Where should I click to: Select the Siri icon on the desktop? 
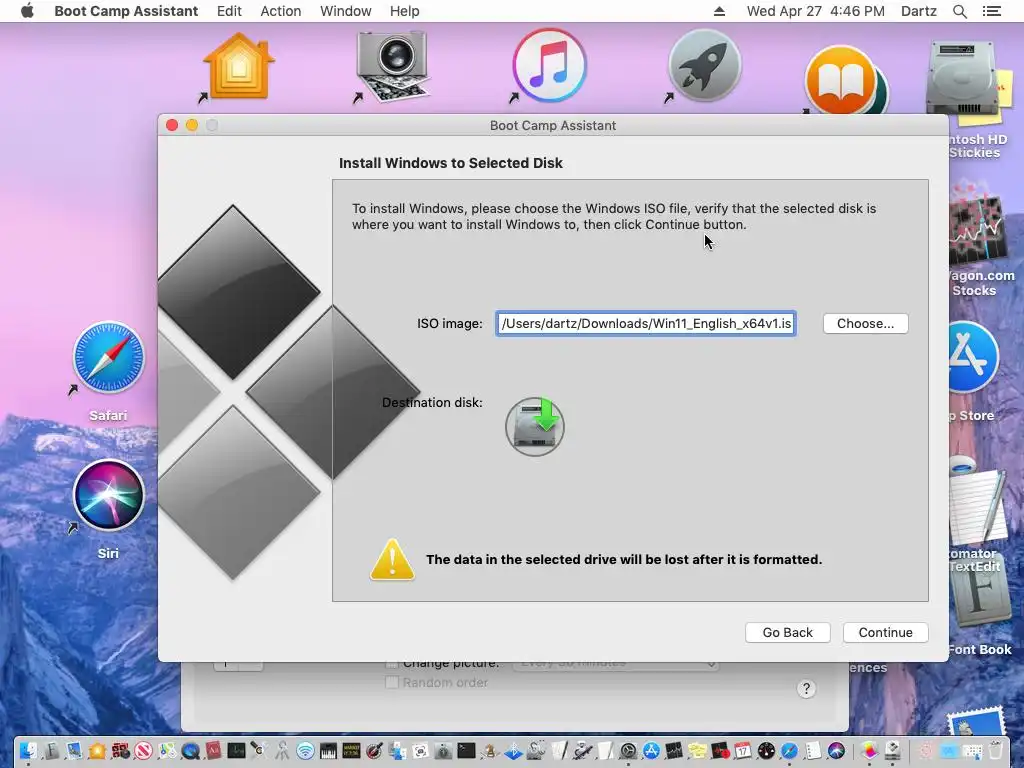(x=108, y=494)
